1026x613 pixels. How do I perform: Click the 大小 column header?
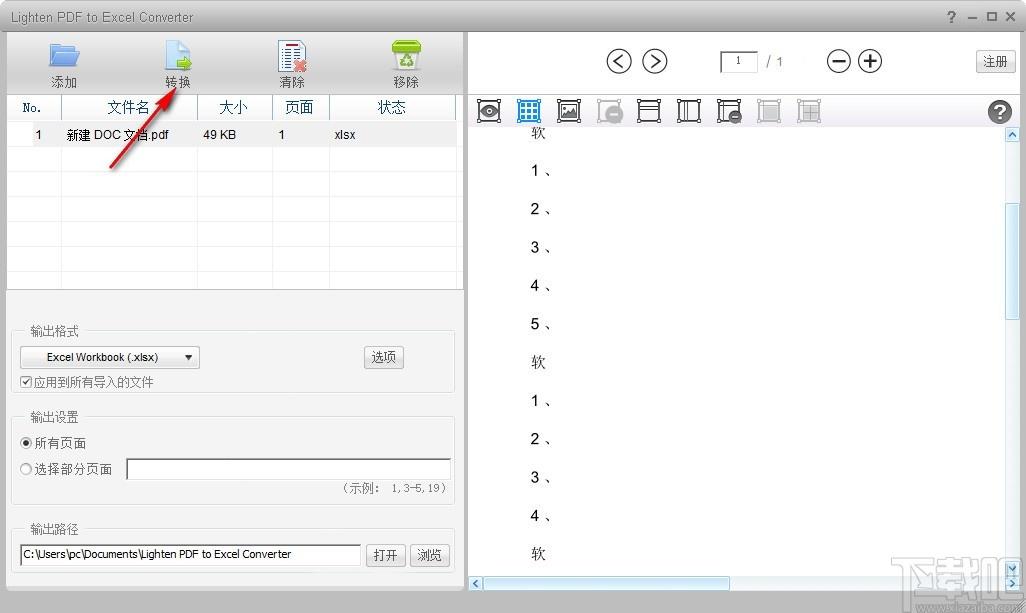(x=234, y=107)
